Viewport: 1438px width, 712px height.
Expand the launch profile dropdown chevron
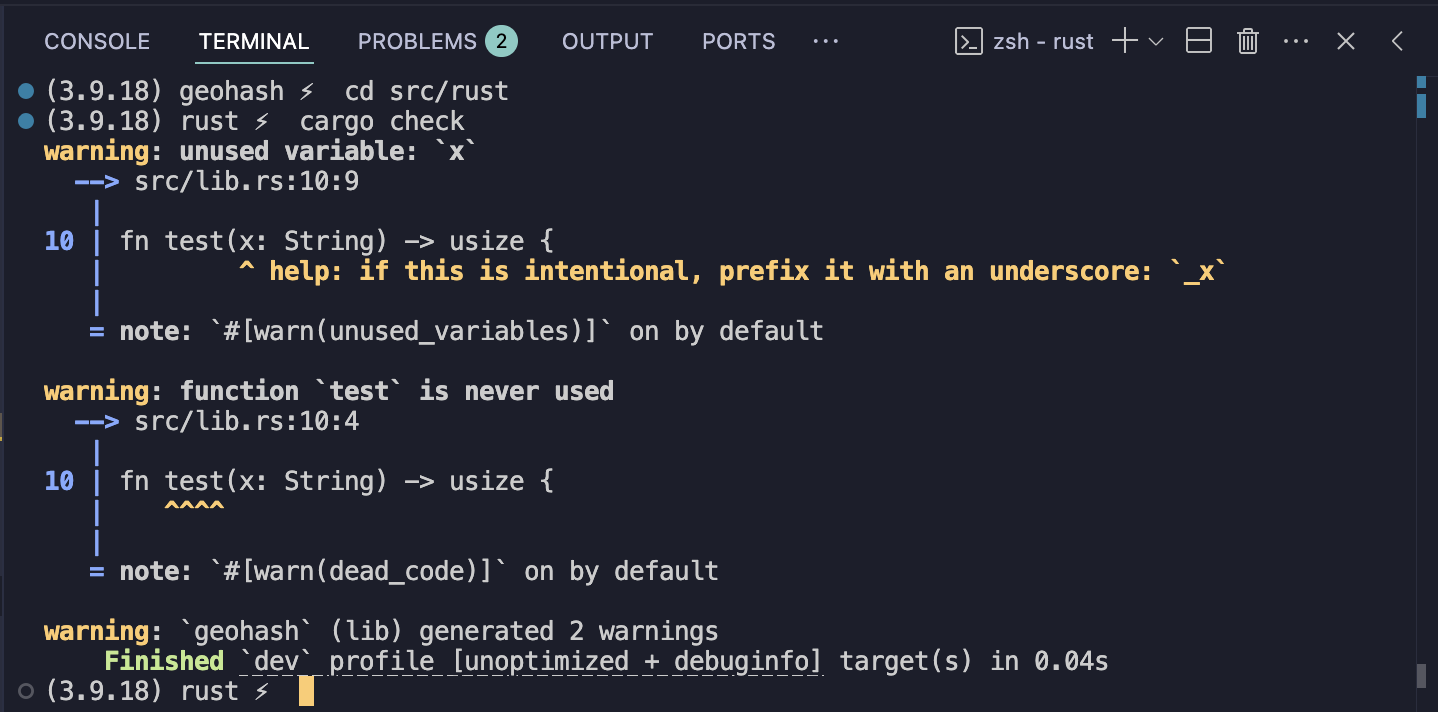coord(1156,42)
